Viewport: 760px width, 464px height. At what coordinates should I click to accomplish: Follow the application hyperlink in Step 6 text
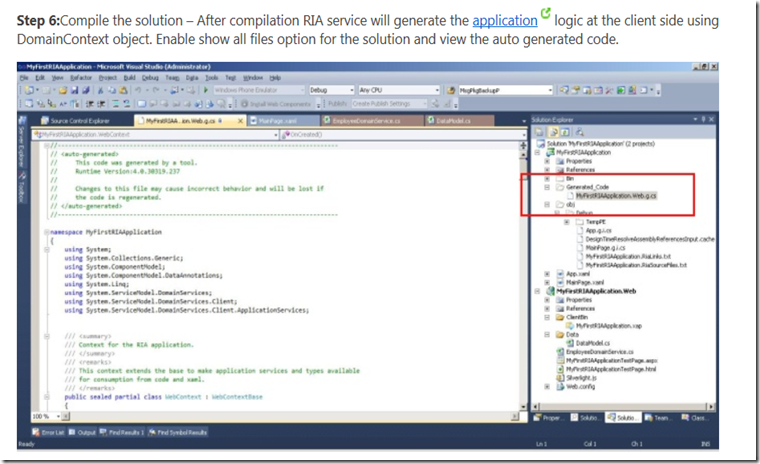click(505, 21)
